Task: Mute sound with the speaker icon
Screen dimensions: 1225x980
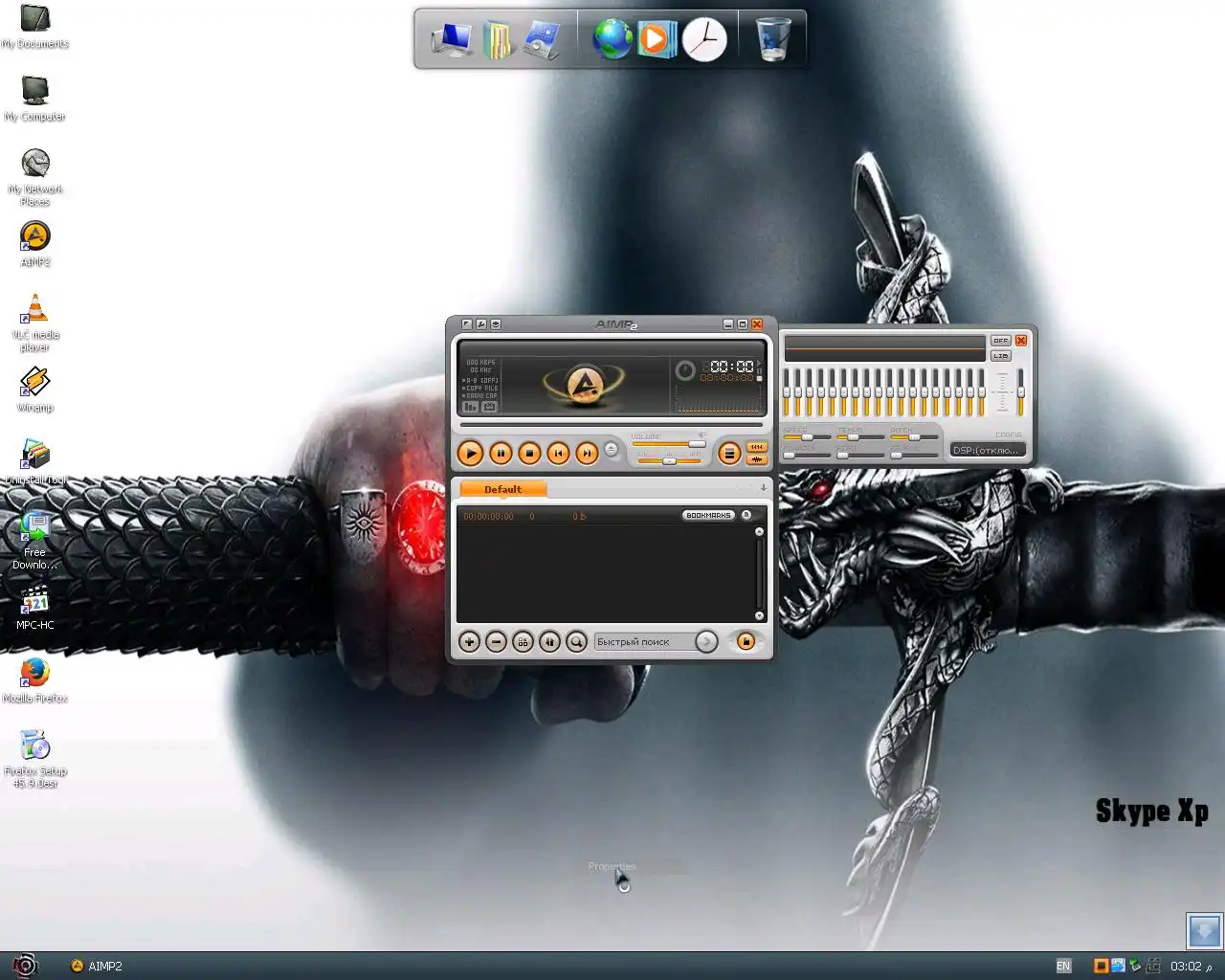Action: [x=702, y=434]
